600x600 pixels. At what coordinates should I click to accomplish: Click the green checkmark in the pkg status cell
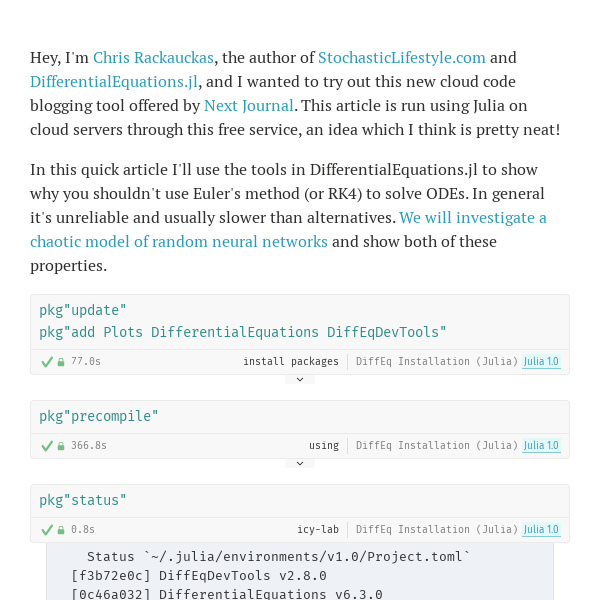click(x=47, y=530)
